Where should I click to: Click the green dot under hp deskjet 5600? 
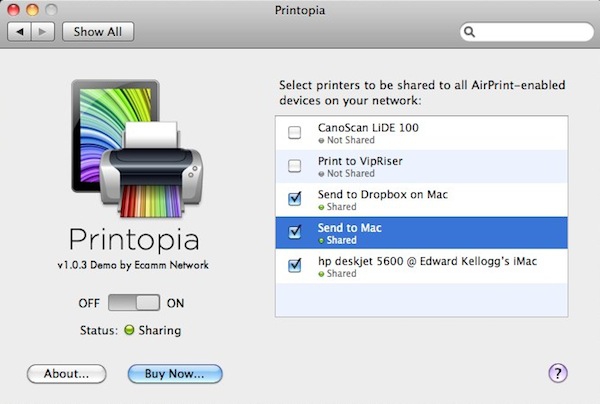(x=321, y=274)
